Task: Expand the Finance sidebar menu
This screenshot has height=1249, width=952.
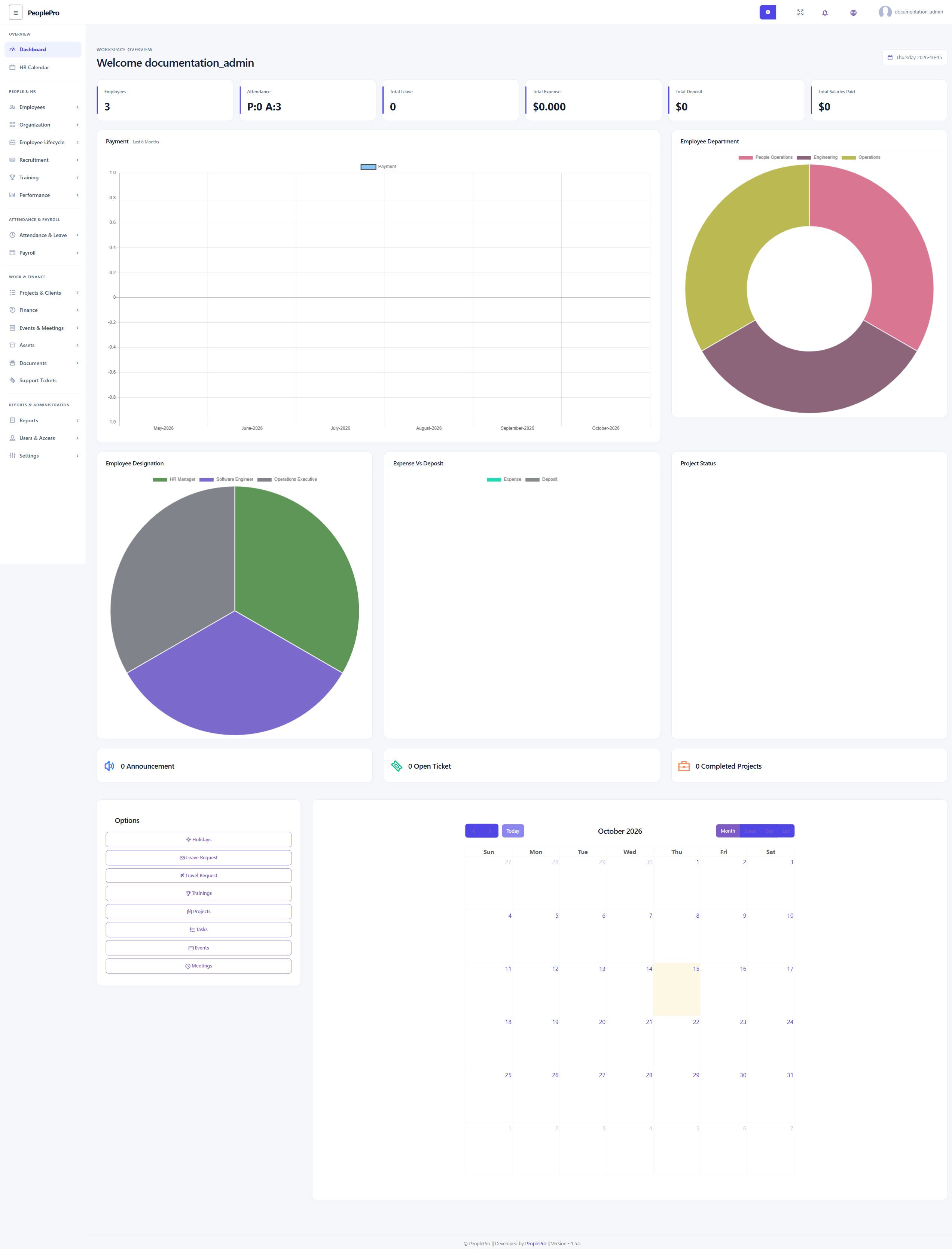Action: 43,310
